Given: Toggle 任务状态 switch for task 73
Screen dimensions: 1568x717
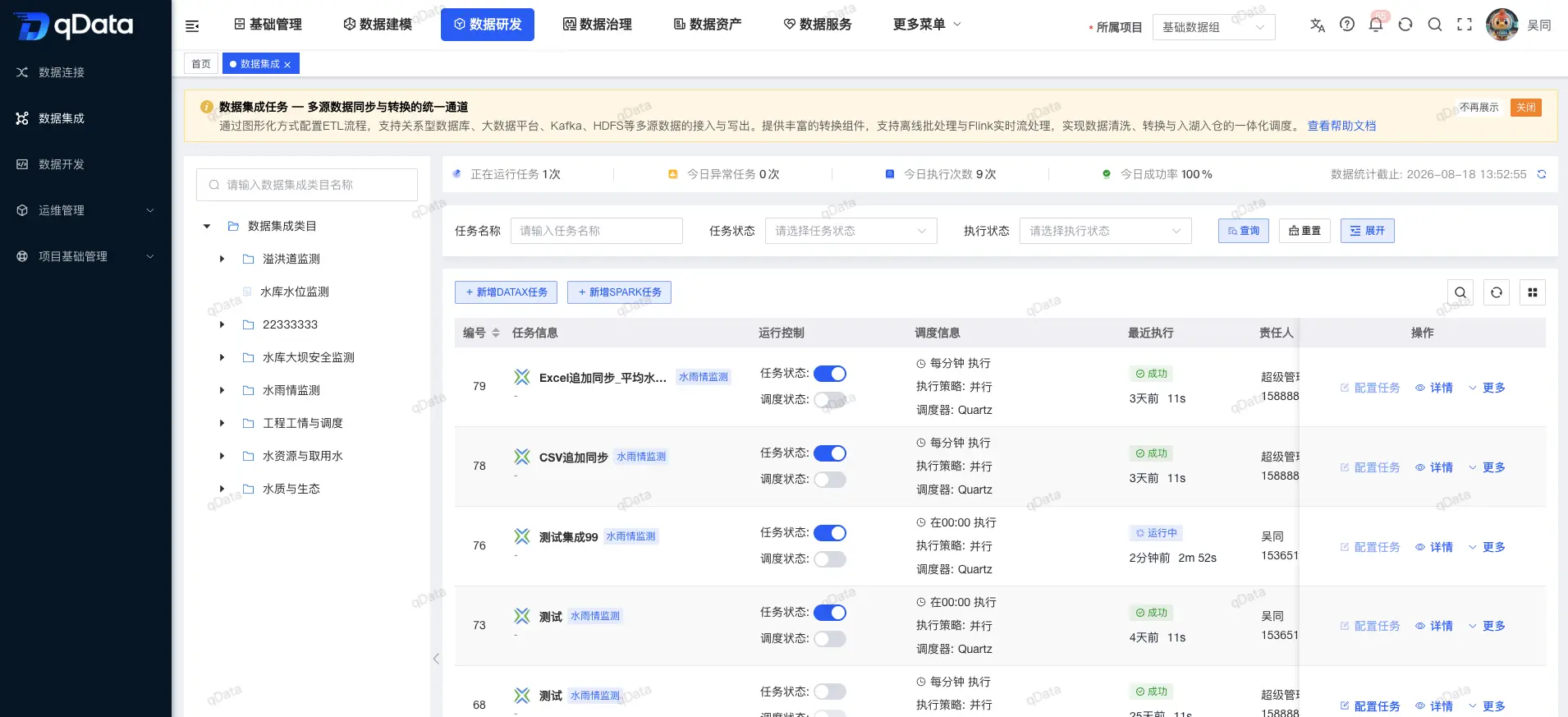Looking at the screenshot, I should (x=830, y=613).
